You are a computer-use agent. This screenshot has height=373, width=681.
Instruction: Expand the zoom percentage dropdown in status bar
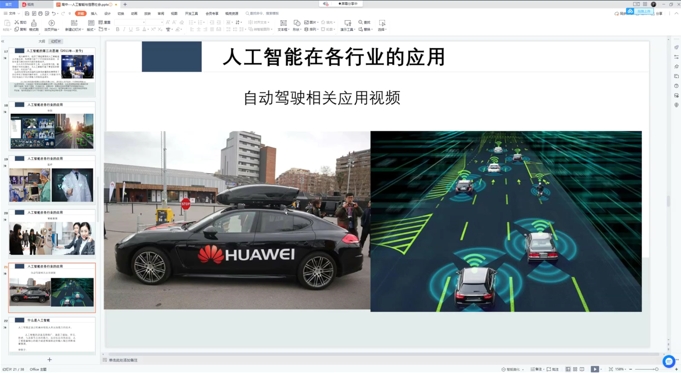tap(621, 369)
